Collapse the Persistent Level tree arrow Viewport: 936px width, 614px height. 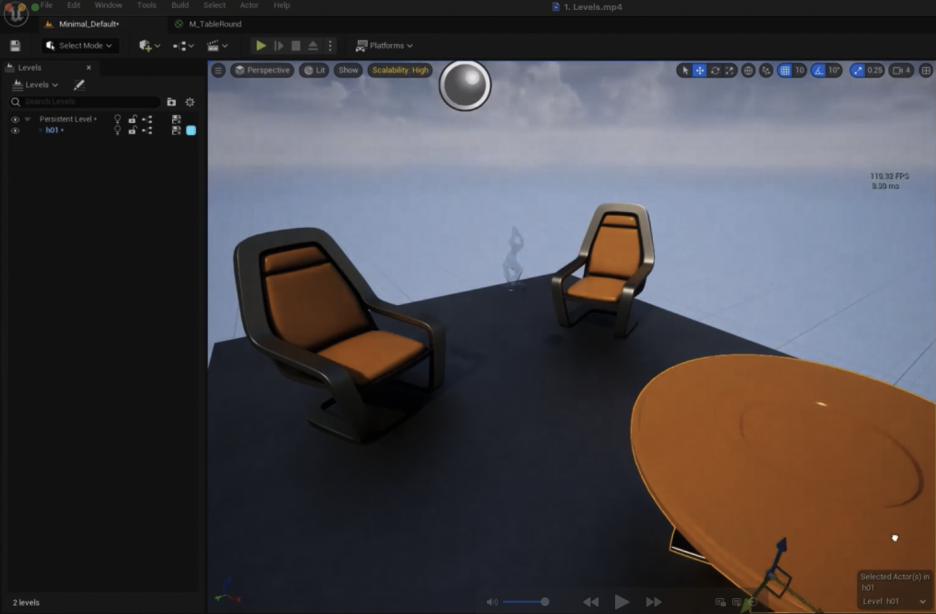[27, 119]
